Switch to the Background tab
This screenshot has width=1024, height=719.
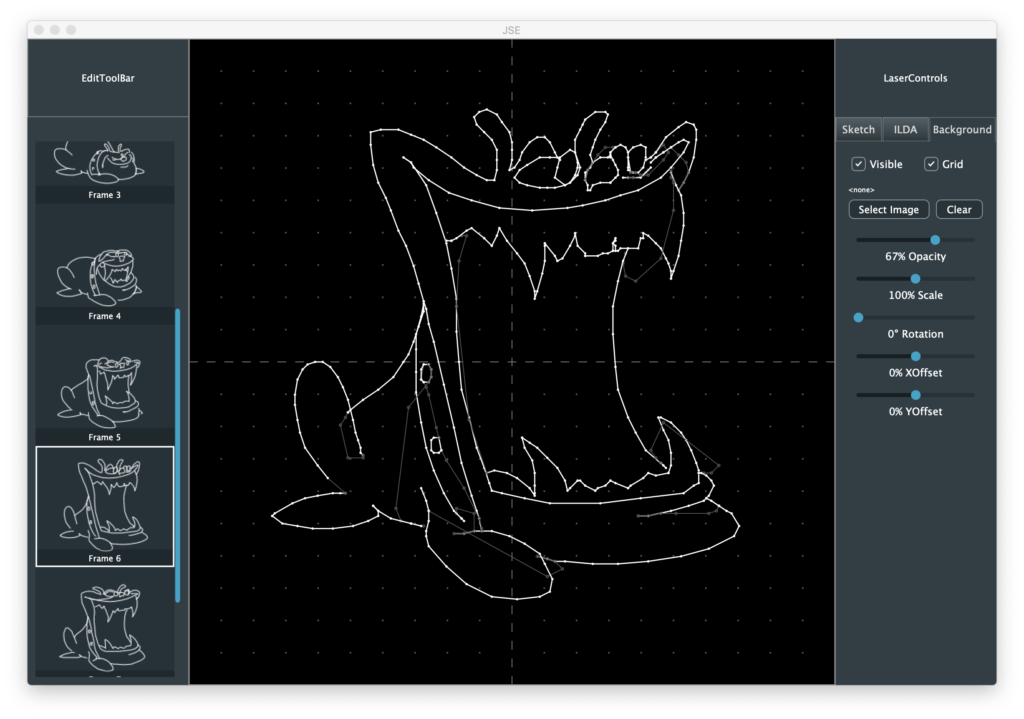[962, 129]
